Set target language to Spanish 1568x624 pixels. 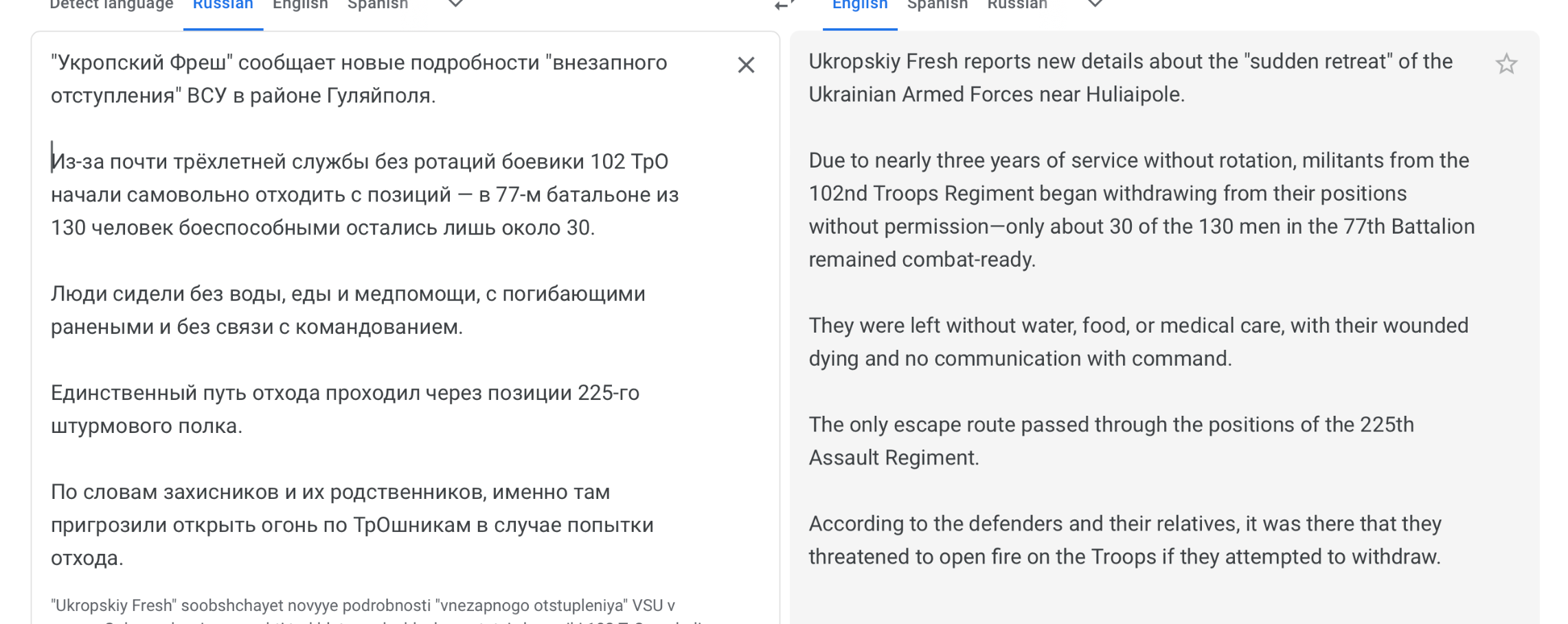(937, 5)
